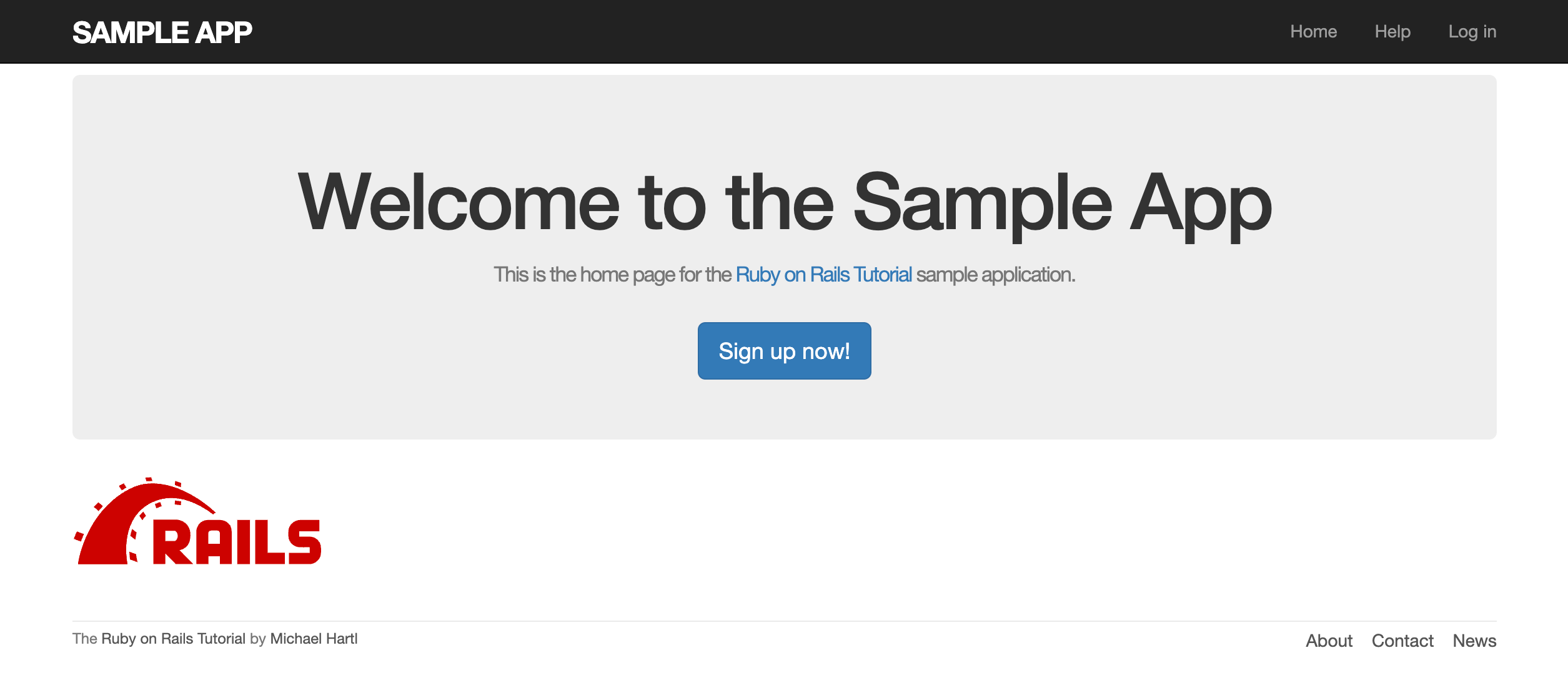Click Log in at top right
This screenshot has height=693, width=1568.
pos(1472,31)
